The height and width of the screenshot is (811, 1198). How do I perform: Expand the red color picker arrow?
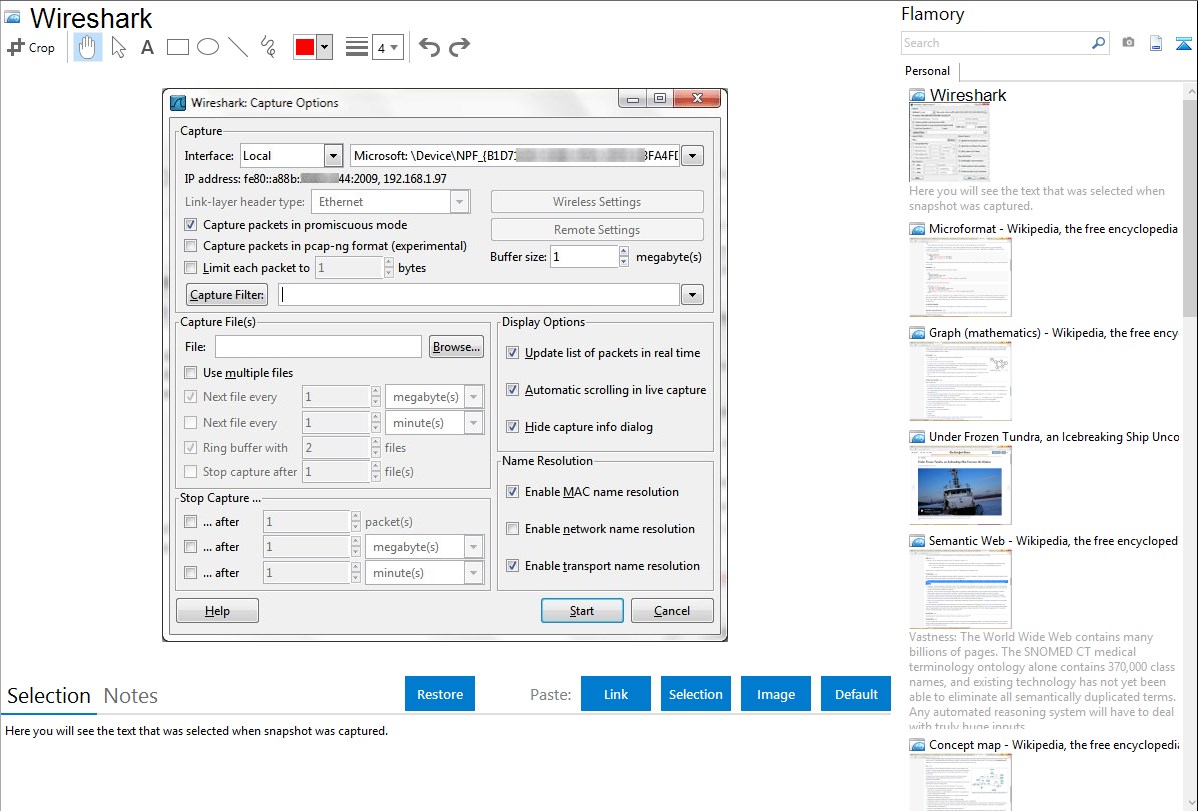[x=324, y=47]
